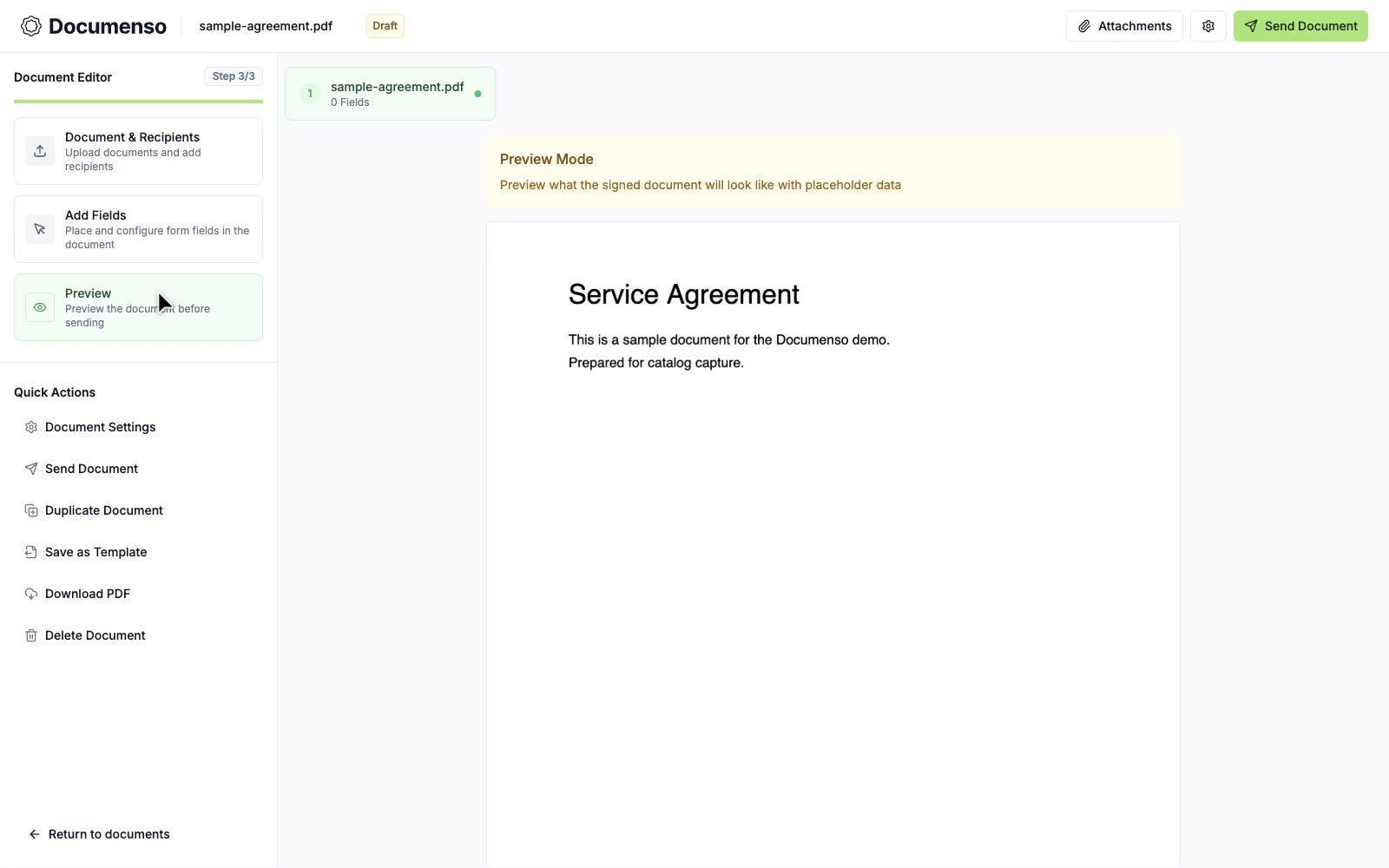
Task: Open the Attachments button
Action: 1124,26
